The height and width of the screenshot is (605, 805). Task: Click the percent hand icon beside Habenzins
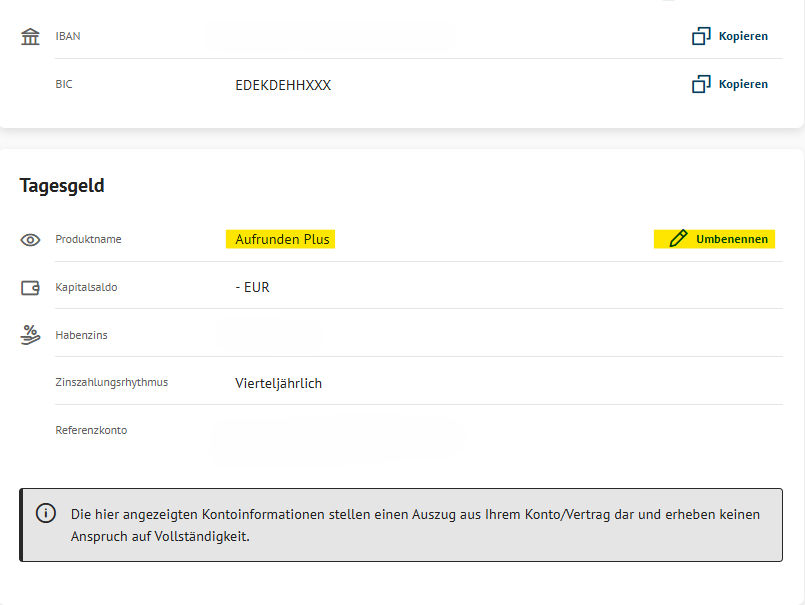click(30, 335)
